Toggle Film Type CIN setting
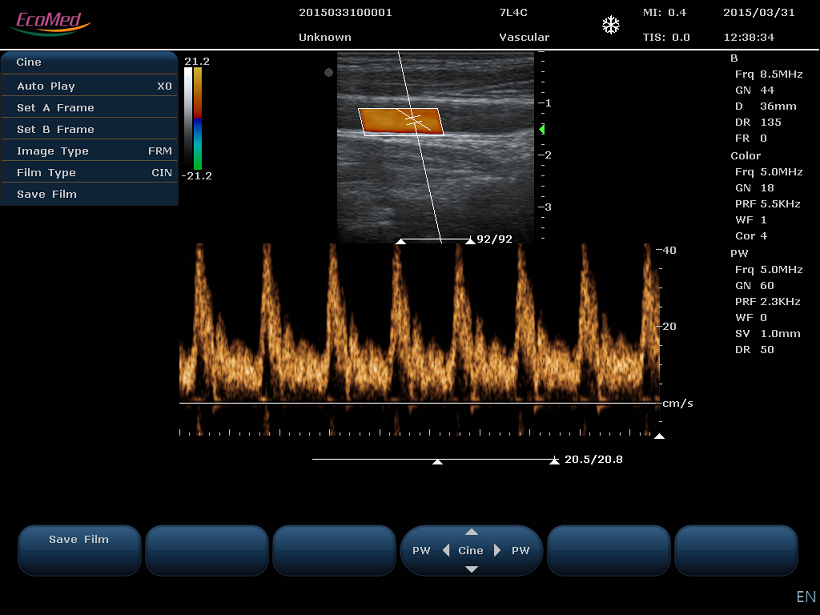This screenshot has height=615, width=820. [x=90, y=173]
